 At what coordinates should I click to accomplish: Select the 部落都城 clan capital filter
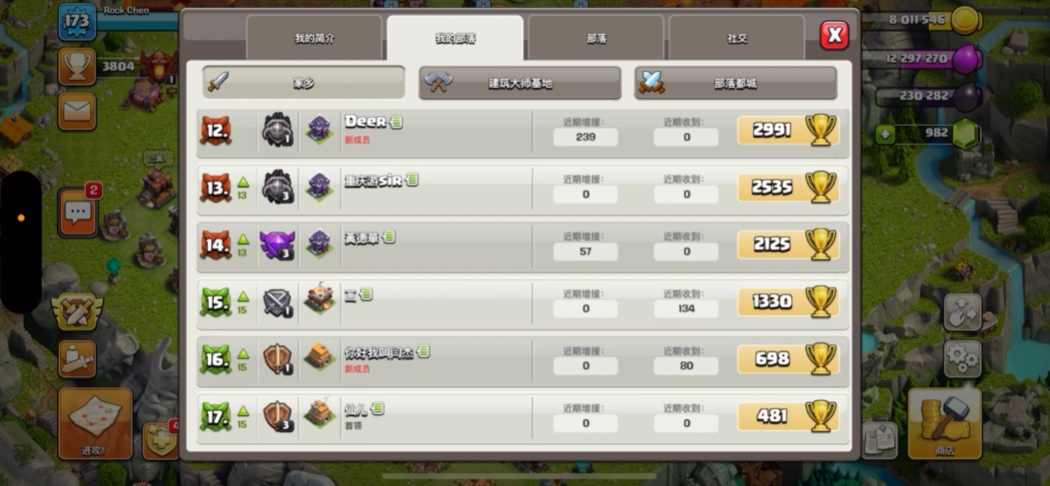735,83
